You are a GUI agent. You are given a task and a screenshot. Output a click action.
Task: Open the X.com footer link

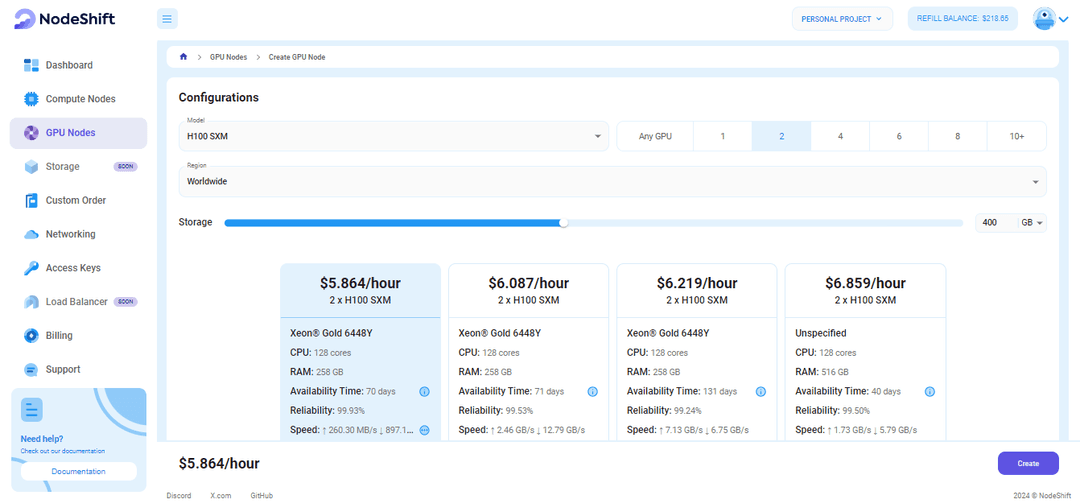pos(220,496)
